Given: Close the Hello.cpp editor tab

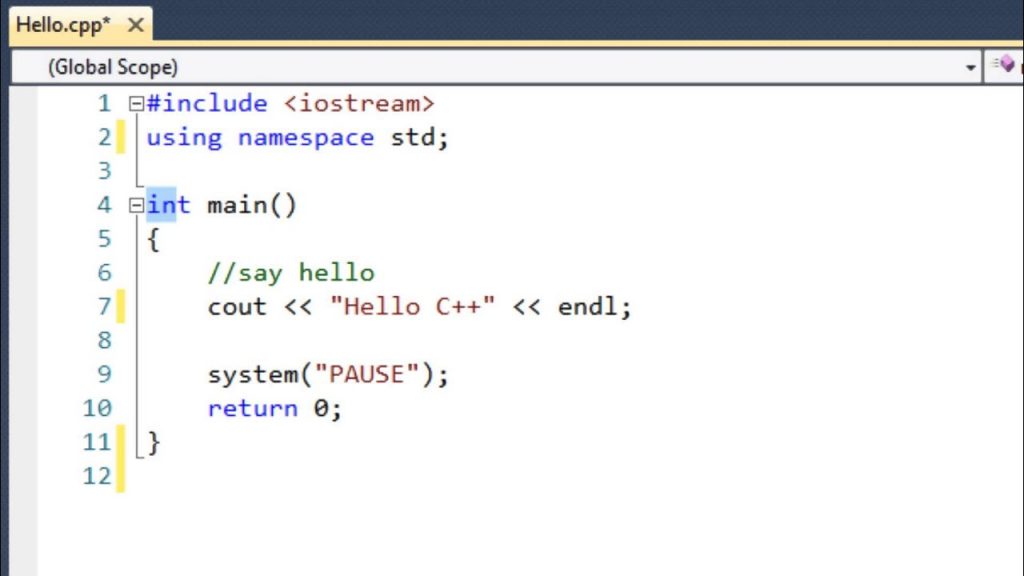Looking at the screenshot, I should click(135, 26).
